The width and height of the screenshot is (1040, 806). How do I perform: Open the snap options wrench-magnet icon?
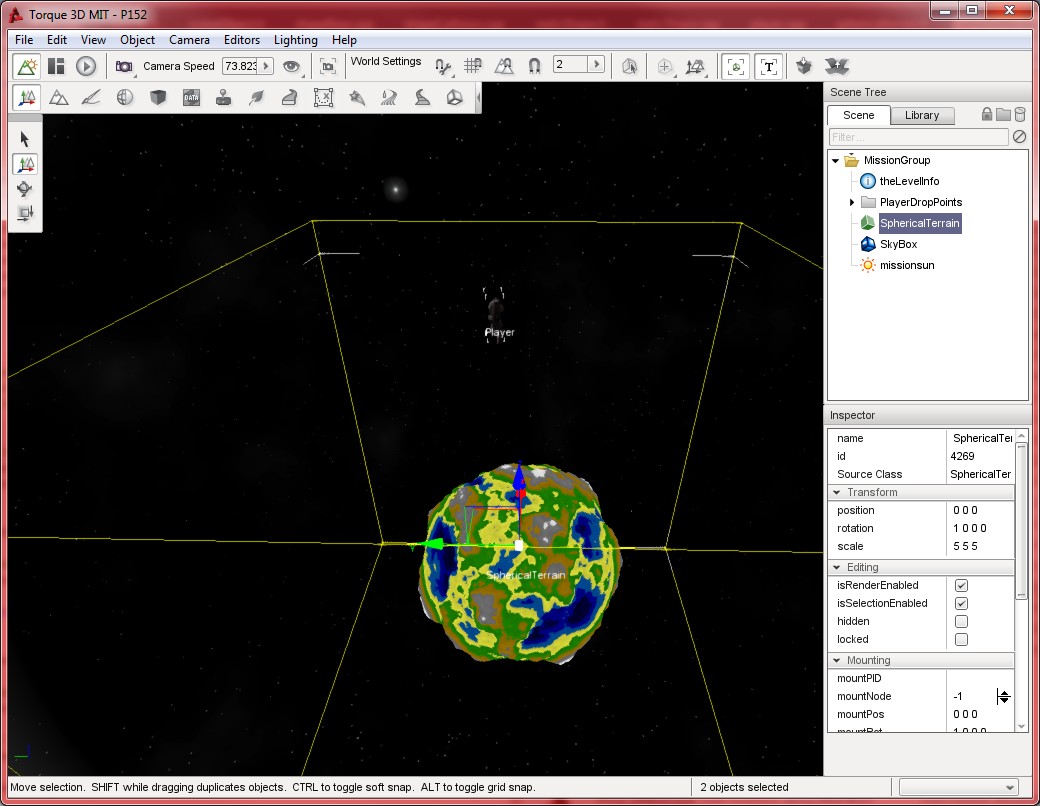point(443,66)
